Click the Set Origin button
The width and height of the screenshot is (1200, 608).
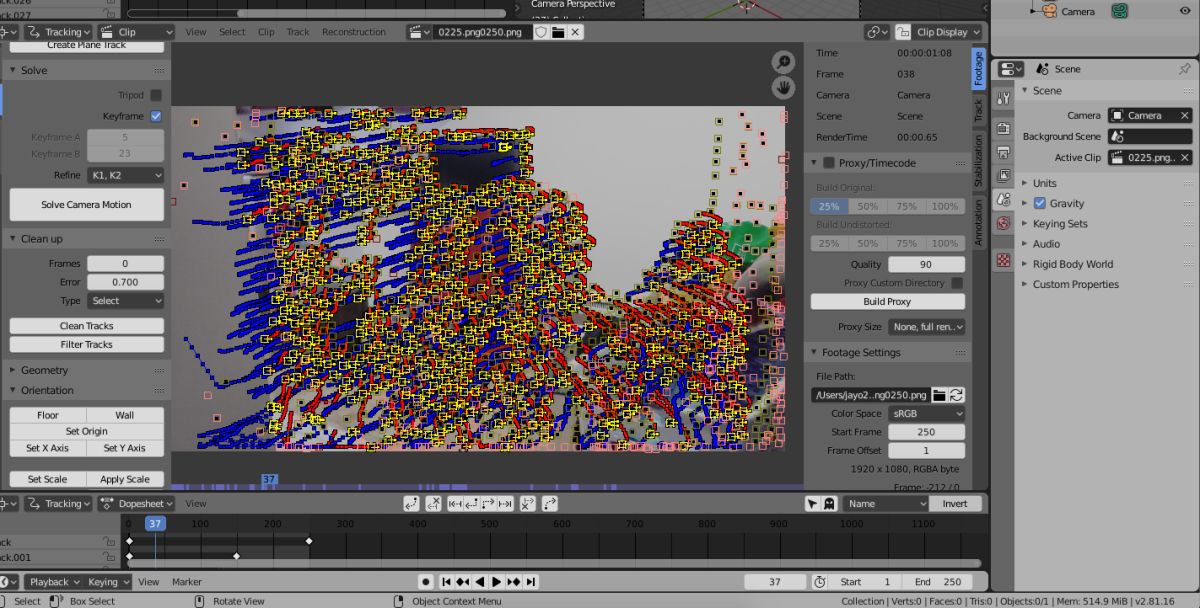(86, 431)
